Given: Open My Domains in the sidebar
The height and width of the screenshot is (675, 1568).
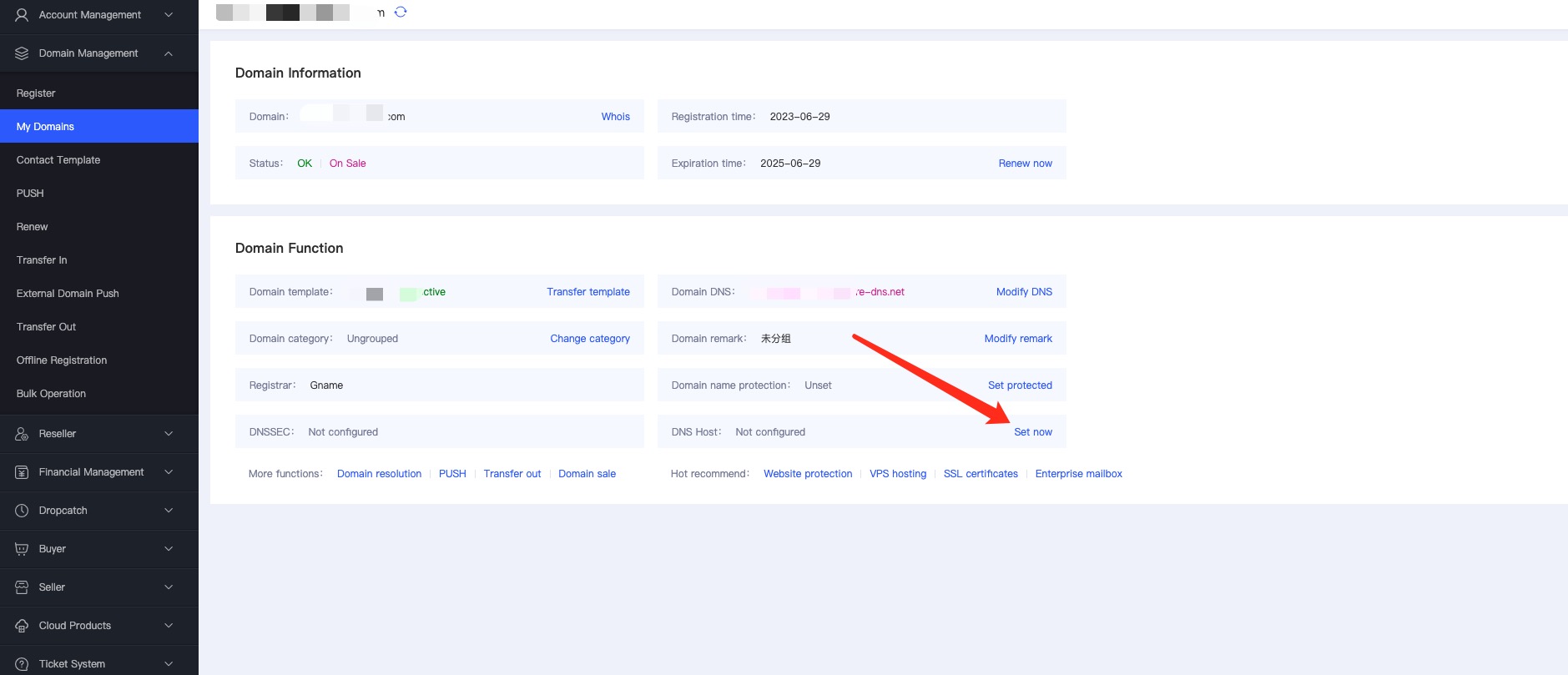Looking at the screenshot, I should (45, 127).
